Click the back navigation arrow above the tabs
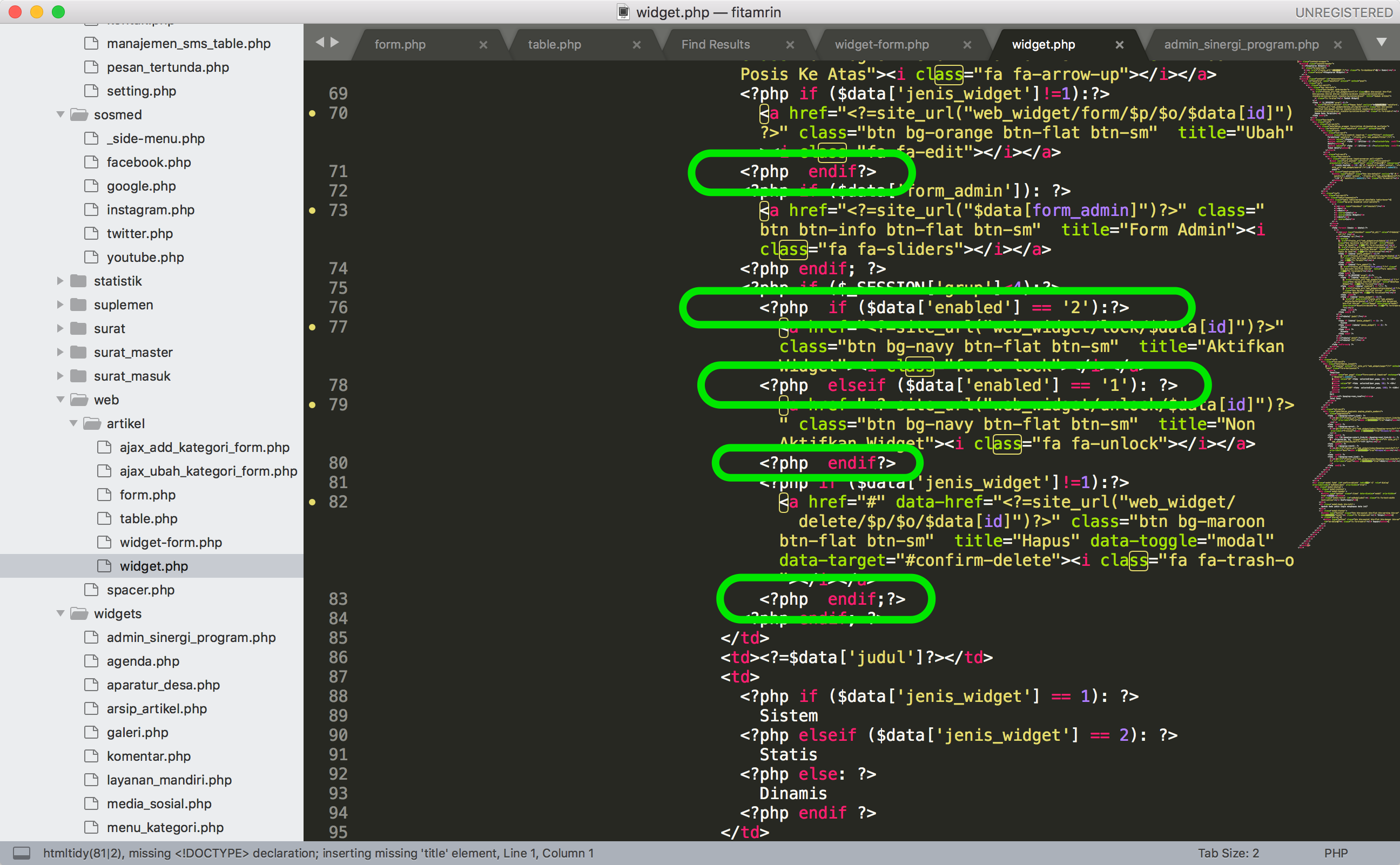The width and height of the screenshot is (1400, 865). coord(319,42)
